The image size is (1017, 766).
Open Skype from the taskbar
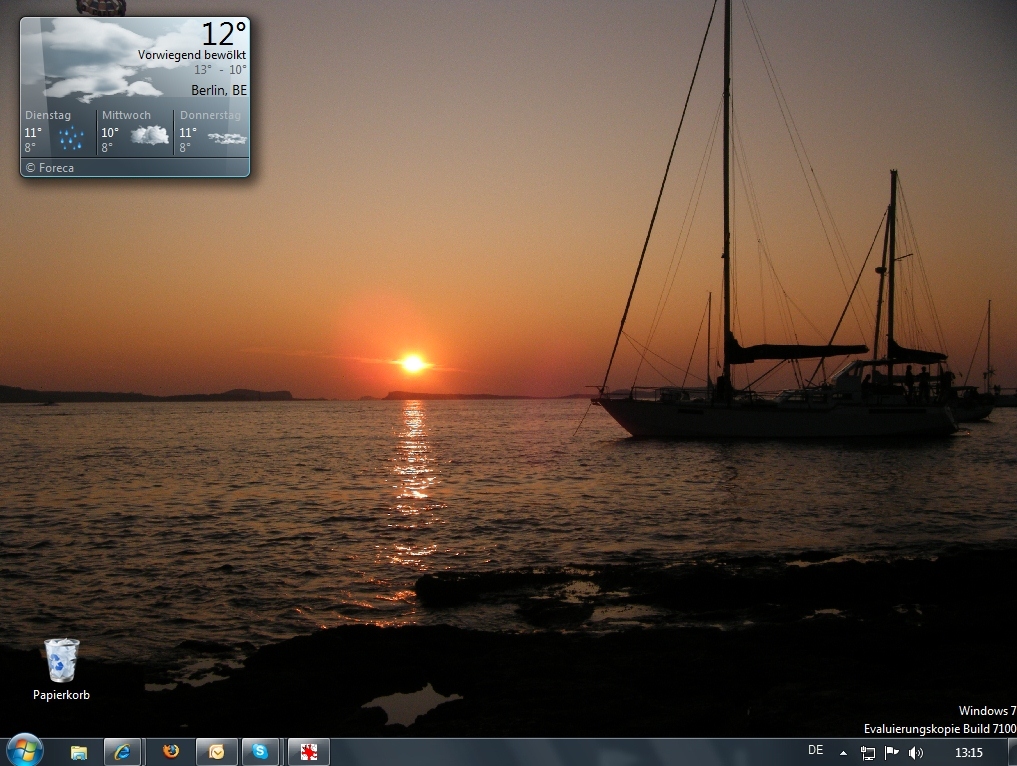point(261,751)
